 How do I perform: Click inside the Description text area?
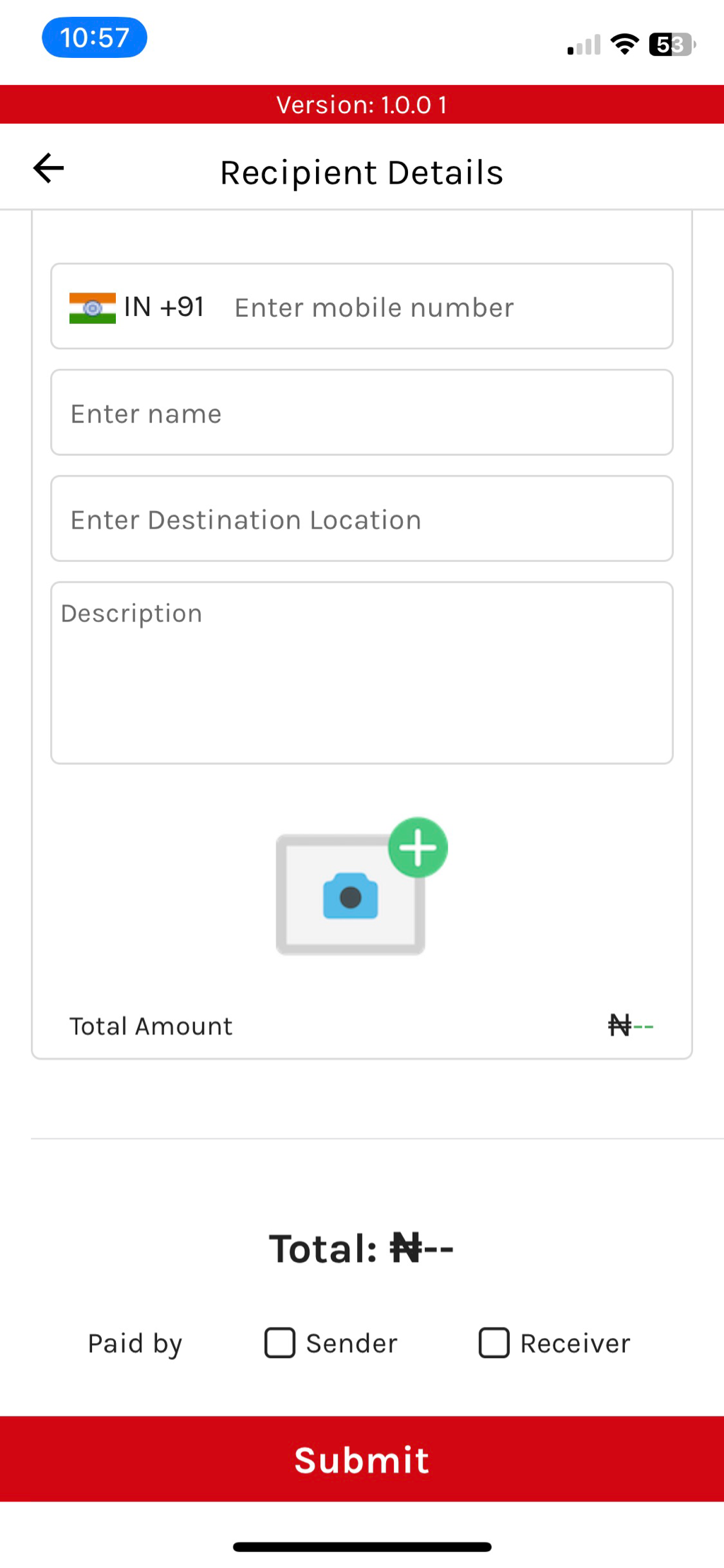pos(362,672)
